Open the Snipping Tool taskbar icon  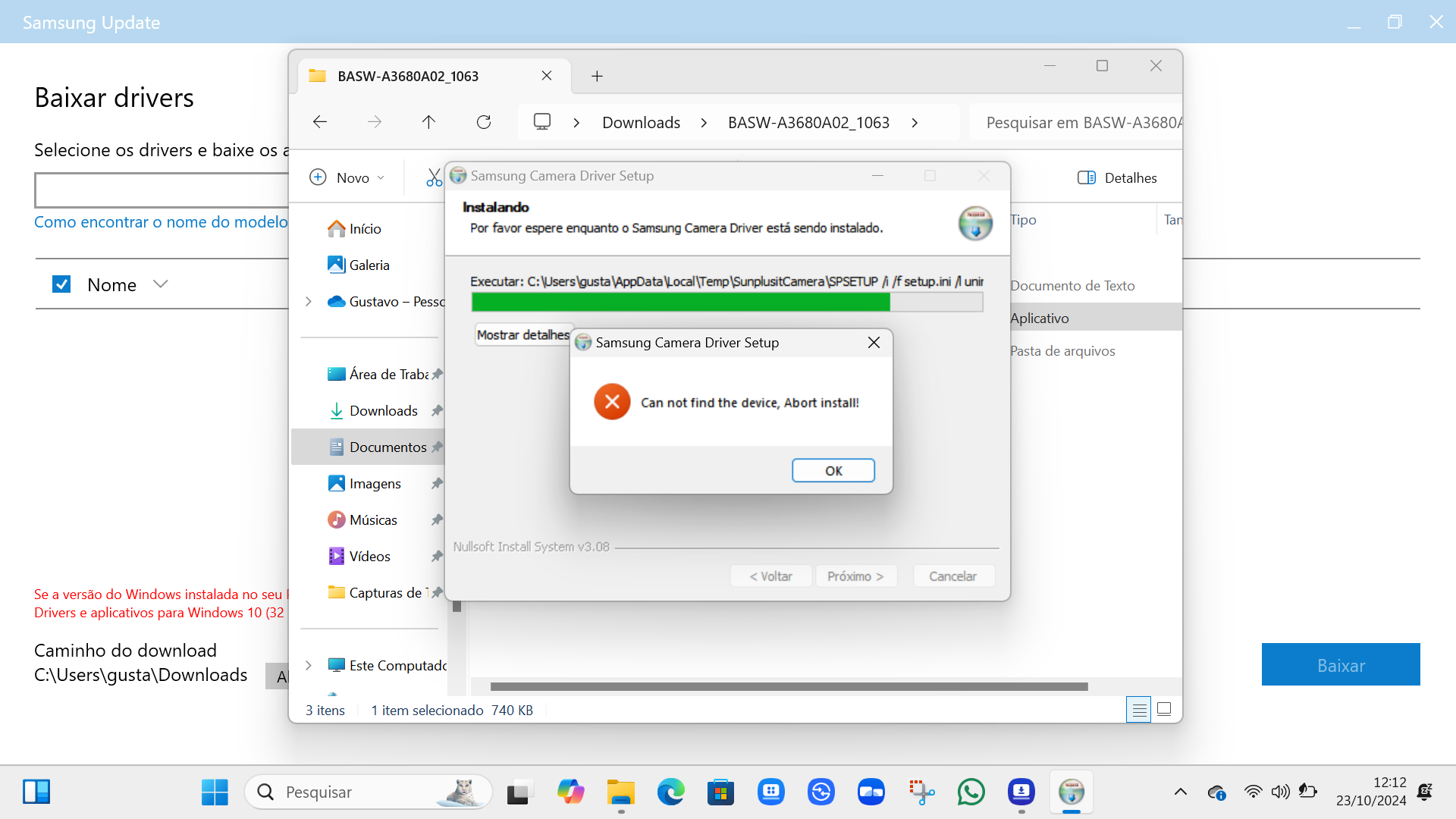(921, 792)
